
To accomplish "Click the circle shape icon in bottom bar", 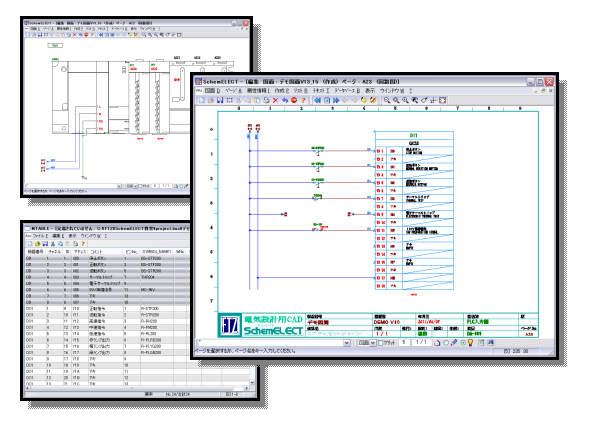I will (x=446, y=342).
